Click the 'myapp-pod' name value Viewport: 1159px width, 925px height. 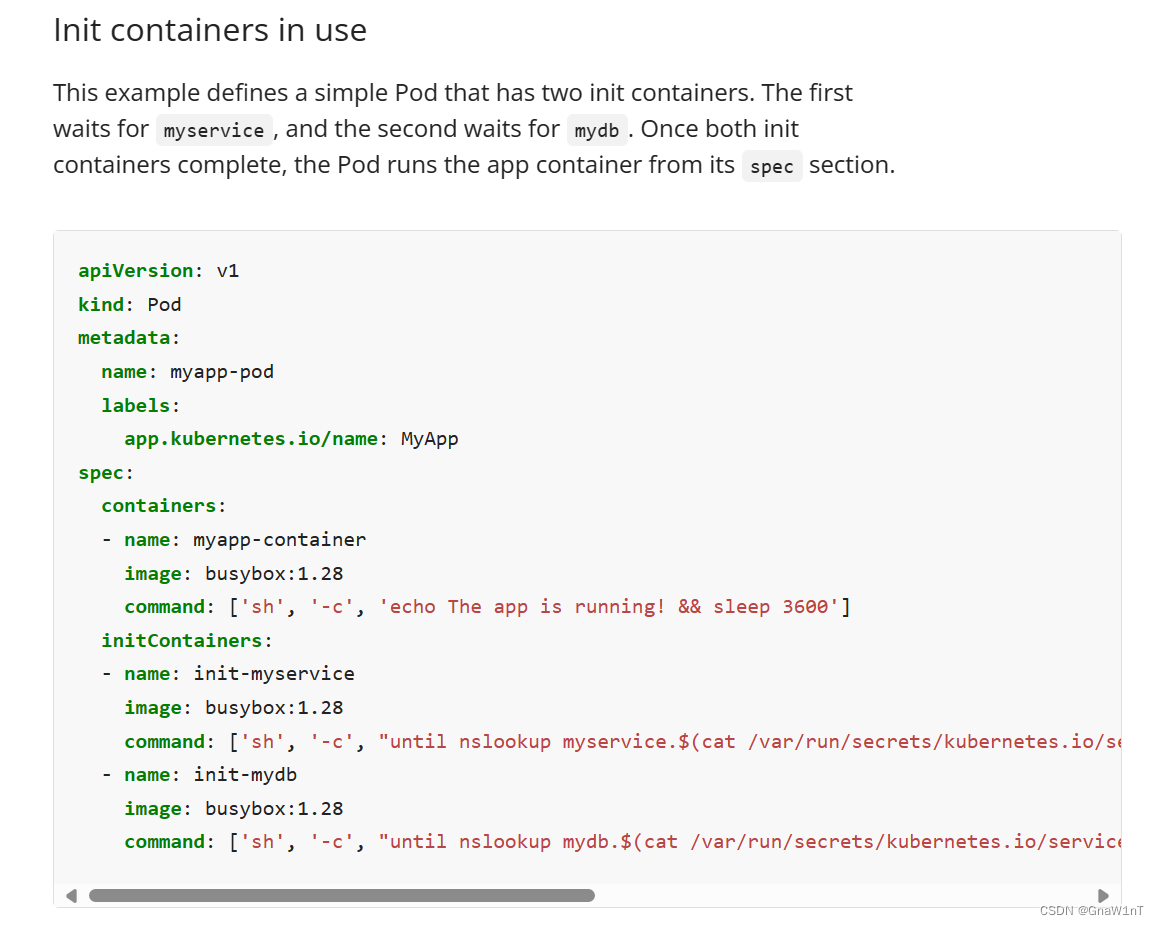(x=222, y=372)
